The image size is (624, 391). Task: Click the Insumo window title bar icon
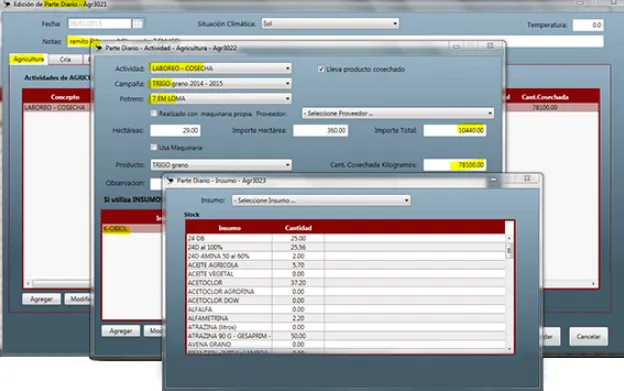point(170,181)
